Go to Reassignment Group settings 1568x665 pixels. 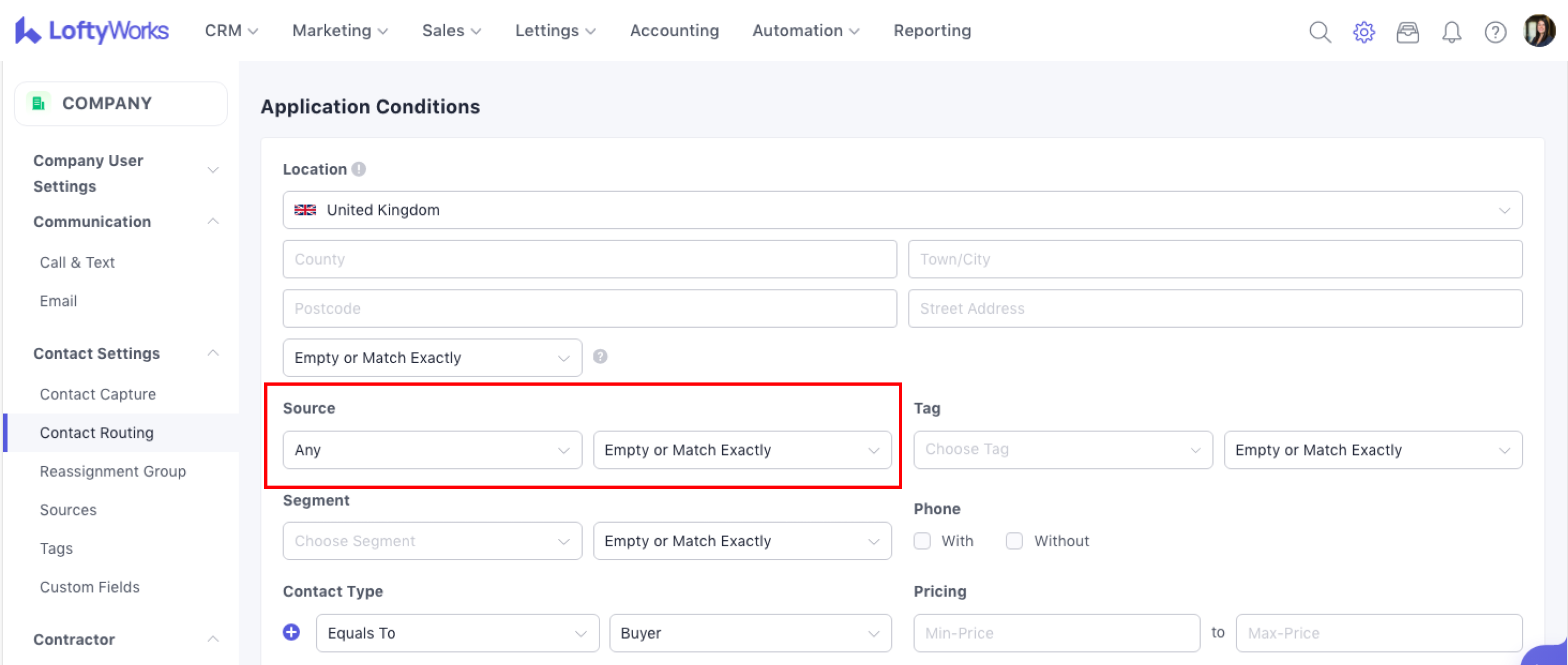113,471
